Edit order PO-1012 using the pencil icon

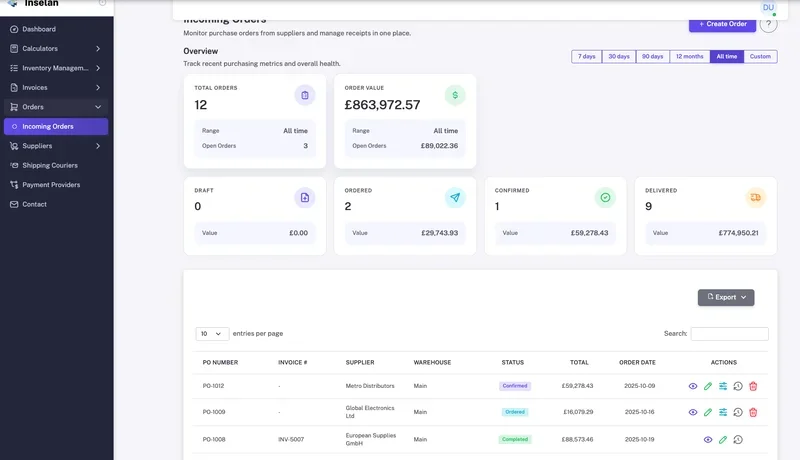click(x=708, y=386)
